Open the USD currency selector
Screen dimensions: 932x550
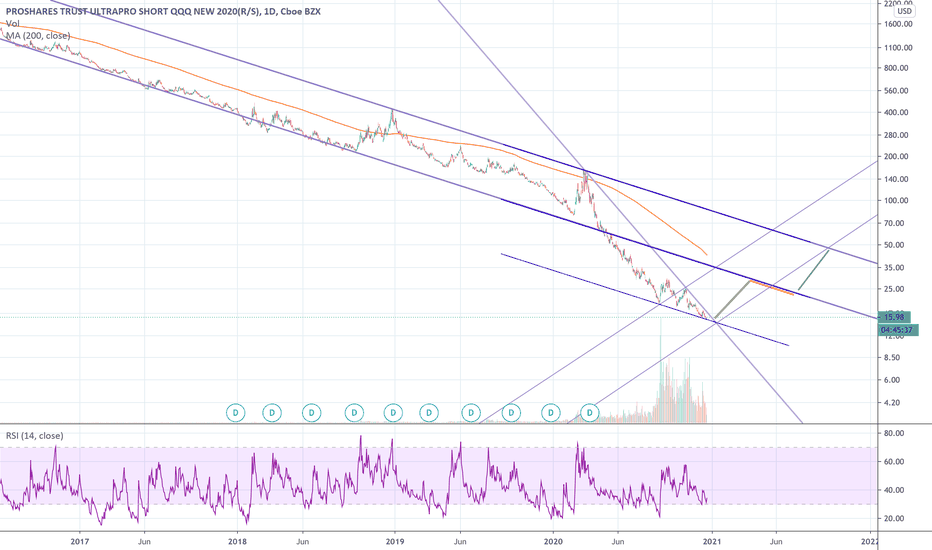[904, 11]
